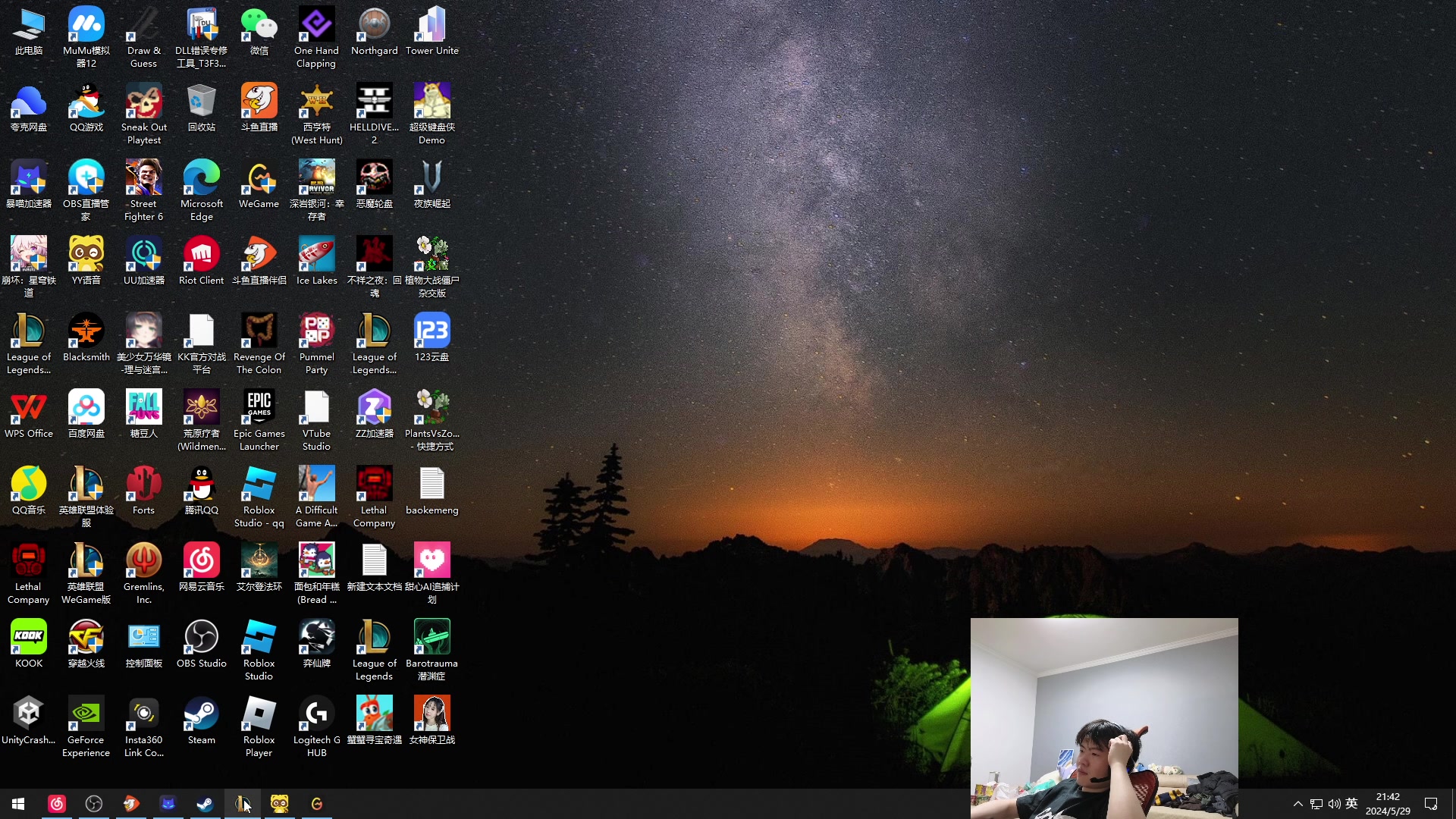Open the 控制面板 Control Panel icon
This screenshot has height=819, width=1456.
click(x=143, y=645)
